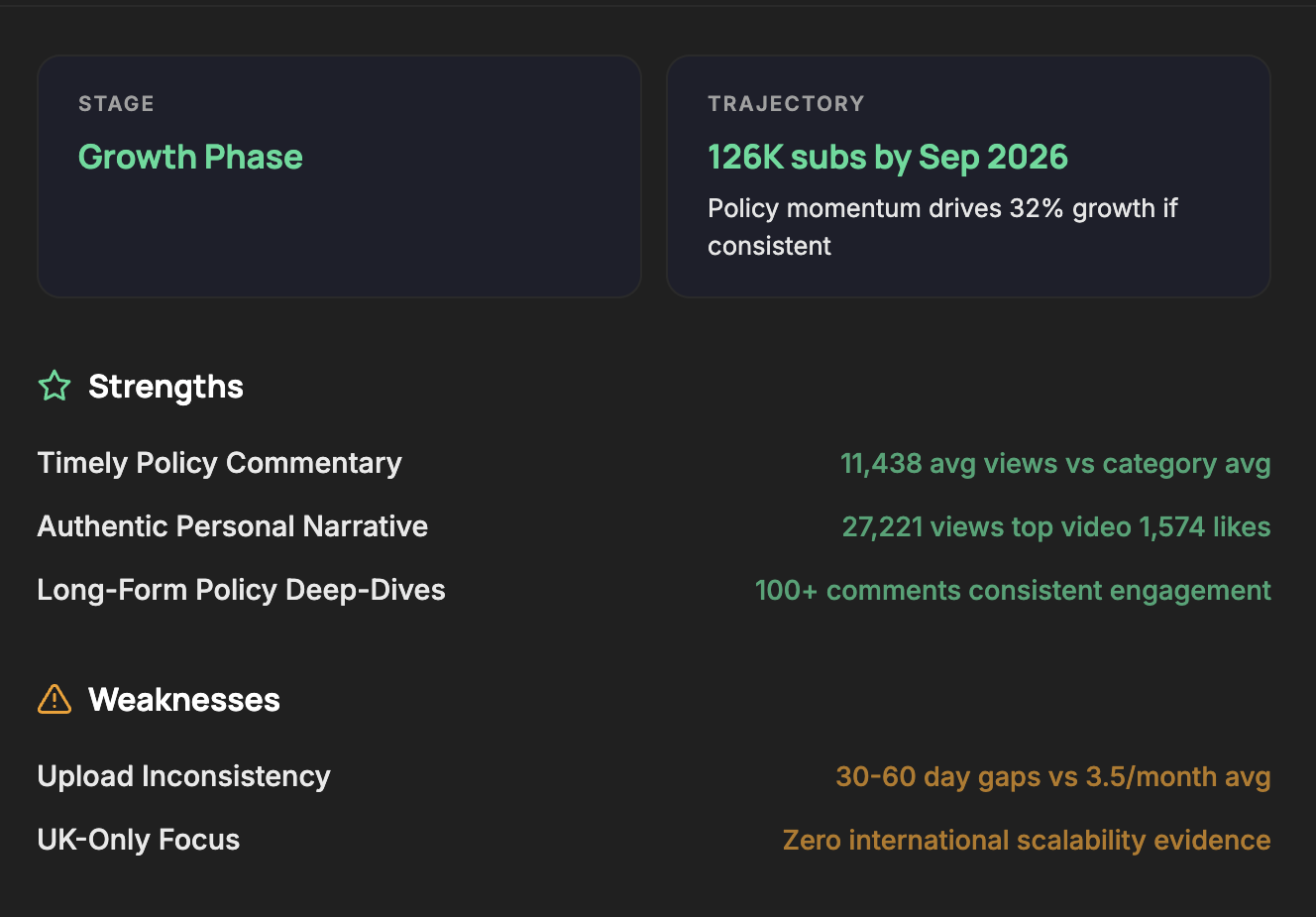Select the Authentic Personal Narrative strength
The height and width of the screenshot is (917, 1316).
(232, 526)
